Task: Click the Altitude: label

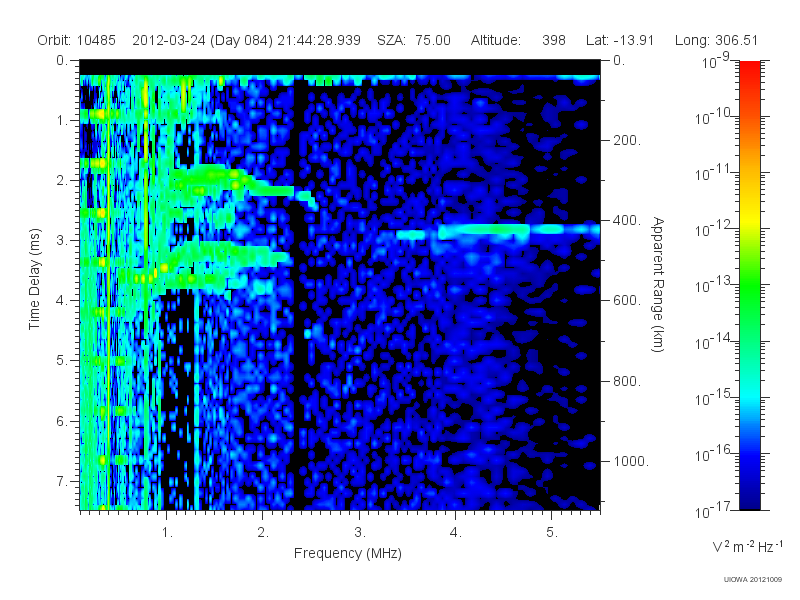Action: tap(495, 40)
